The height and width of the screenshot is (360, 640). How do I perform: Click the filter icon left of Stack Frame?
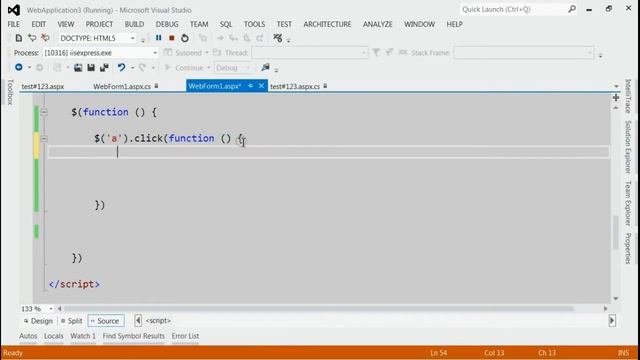376,52
